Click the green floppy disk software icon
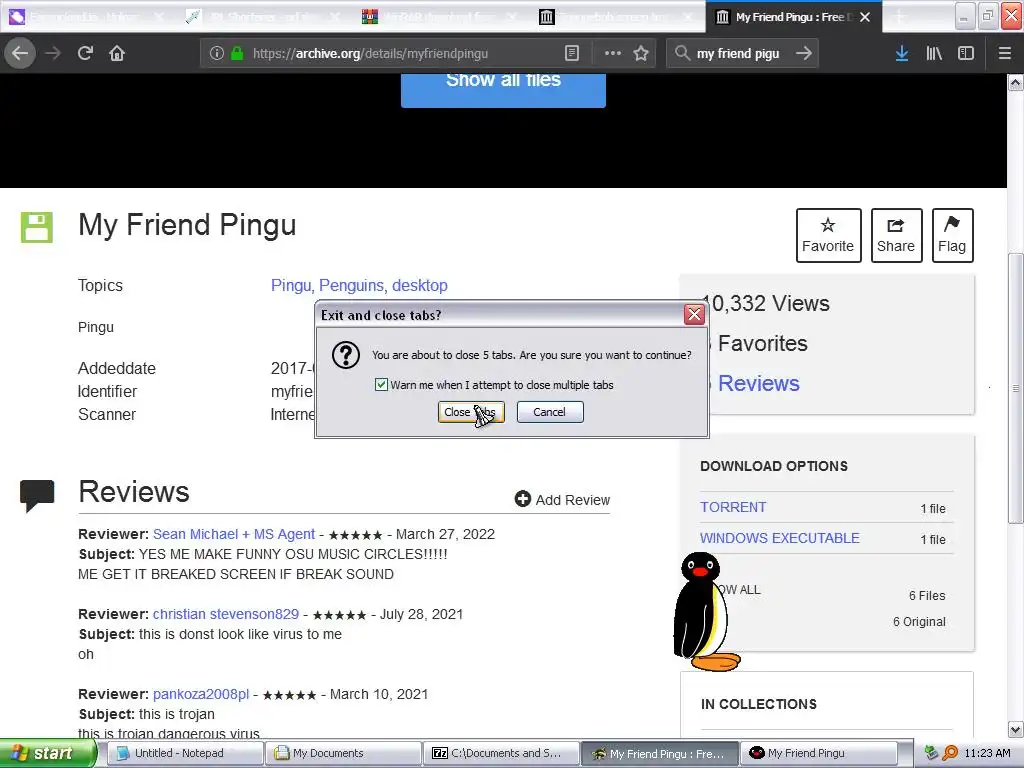The height and width of the screenshot is (768, 1024). coord(37,227)
